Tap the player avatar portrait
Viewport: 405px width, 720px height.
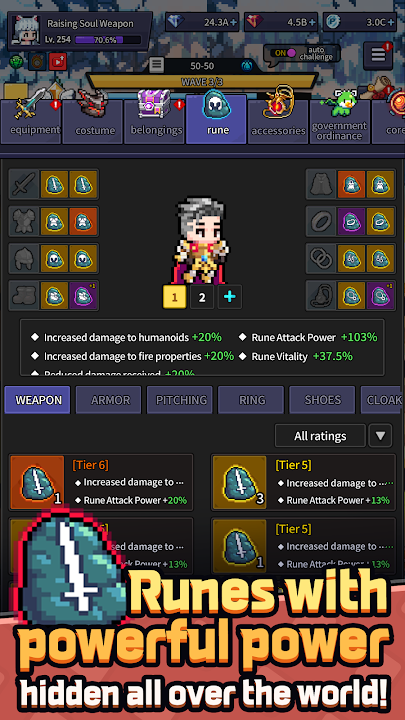point(26,31)
